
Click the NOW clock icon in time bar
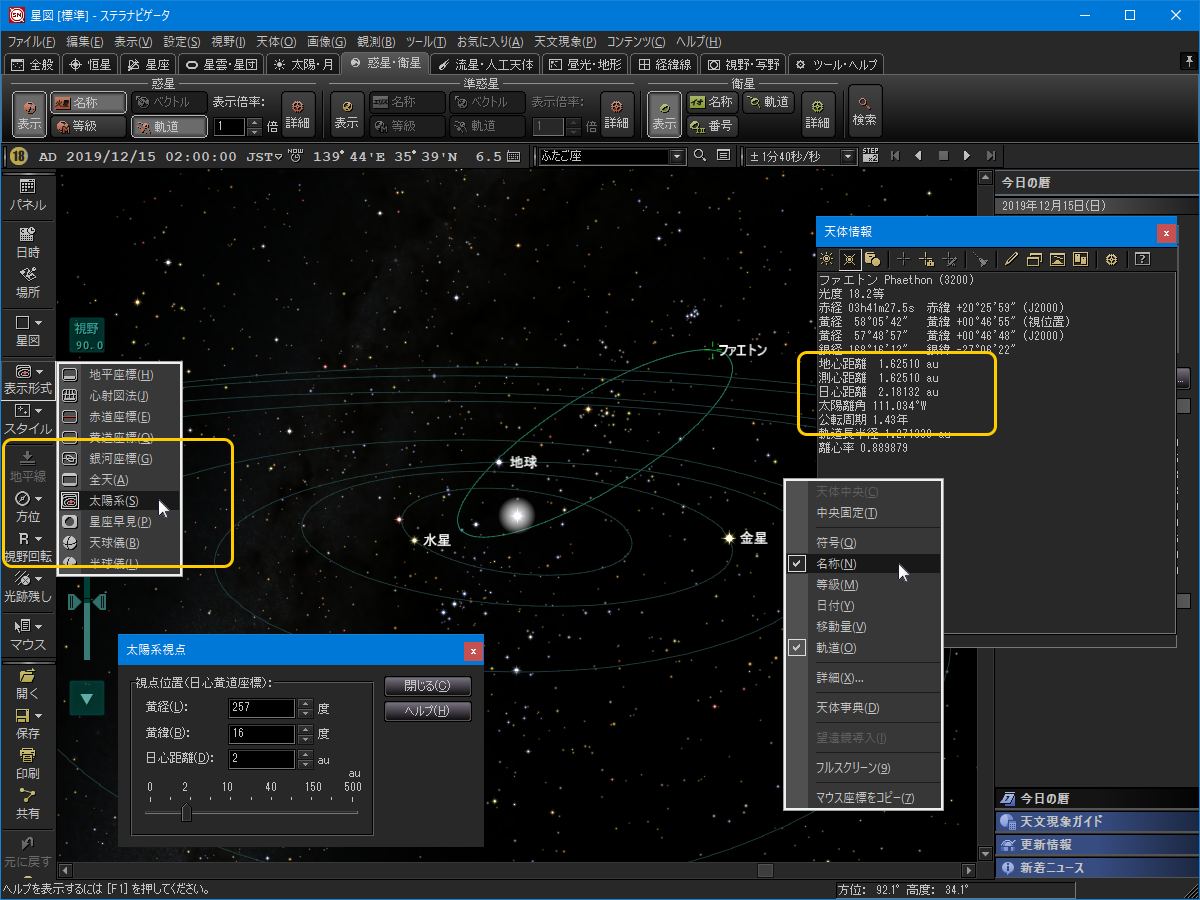pos(295,156)
